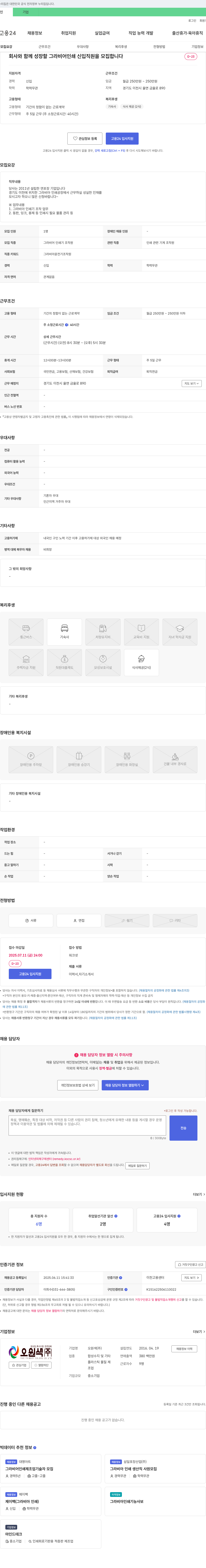Image resolution: width=206 pixels, height=1568 pixels.
Task: Open the 출산휴가·육아휴직 menu
Action: click(x=187, y=33)
